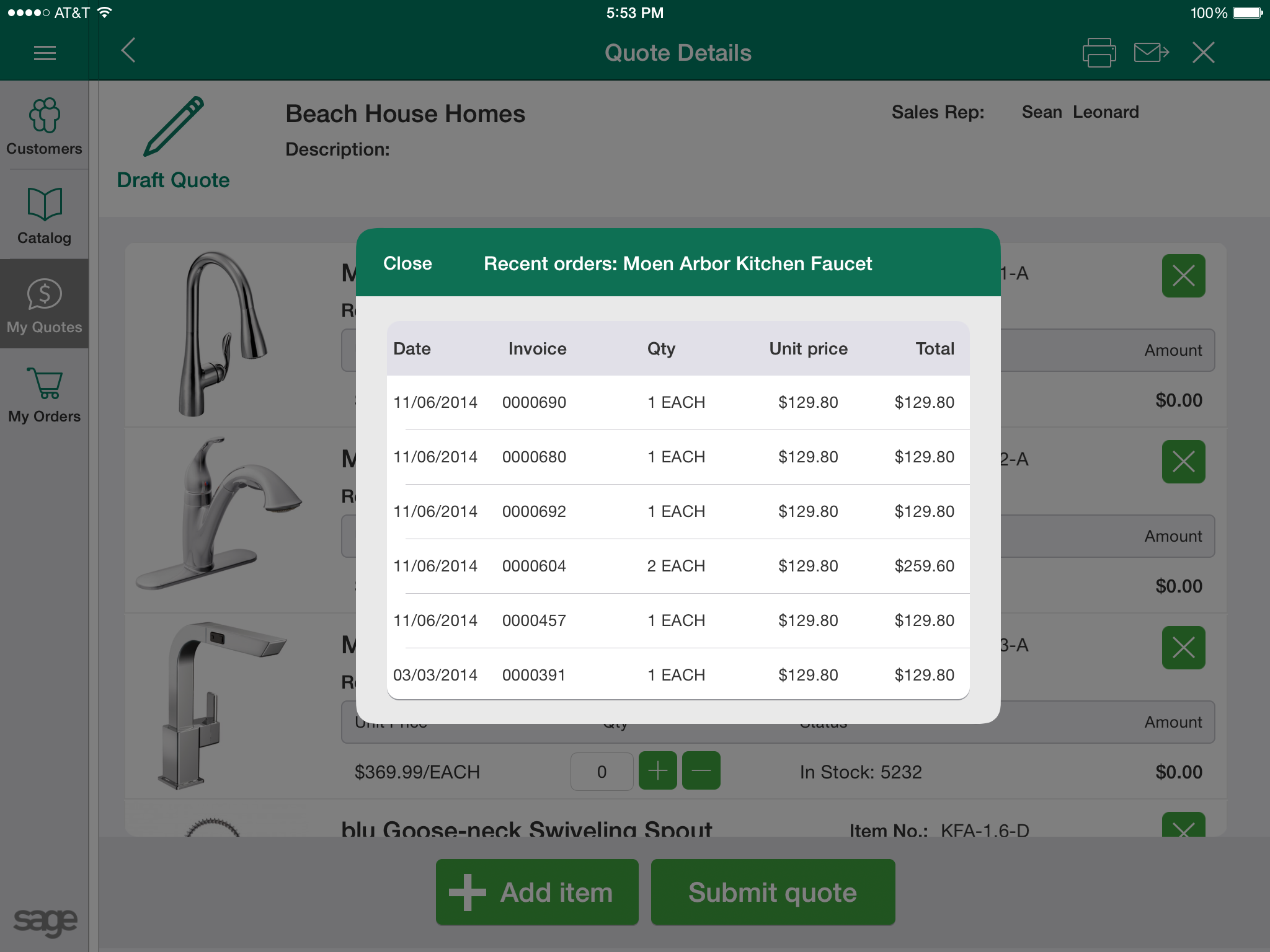Navigate back using the back chevron
The height and width of the screenshot is (952, 1270).
[x=128, y=52]
